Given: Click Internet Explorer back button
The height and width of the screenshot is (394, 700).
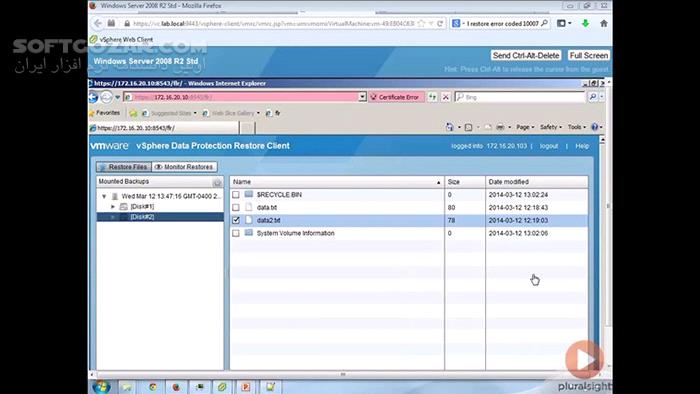Looking at the screenshot, I should click(x=93, y=97).
